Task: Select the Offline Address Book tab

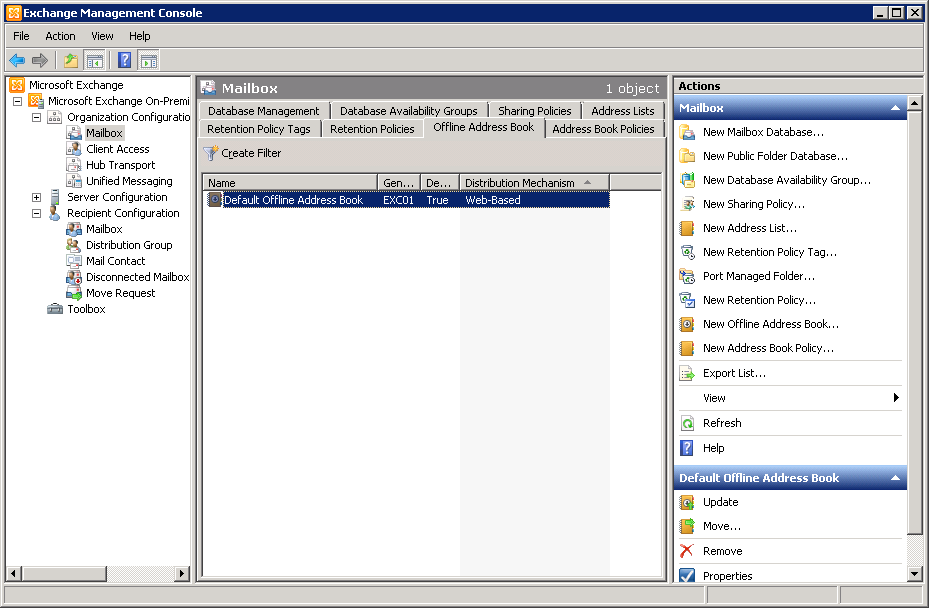Action: click(x=483, y=127)
